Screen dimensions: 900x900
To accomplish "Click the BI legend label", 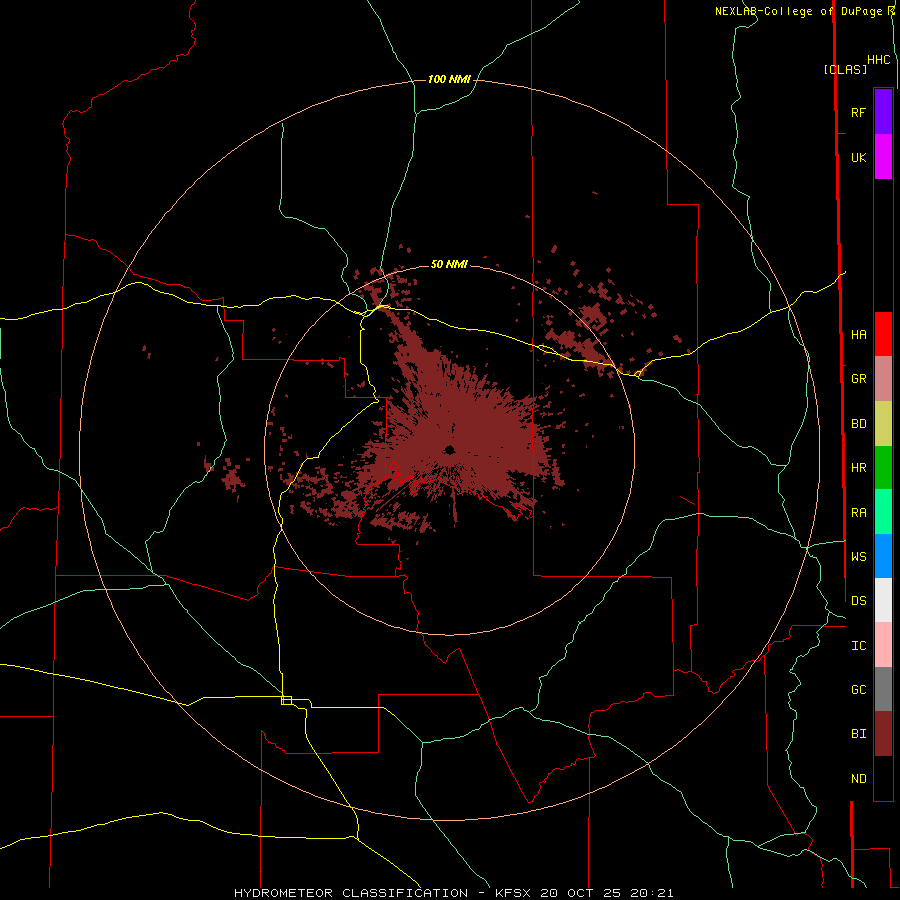I will click(x=858, y=734).
